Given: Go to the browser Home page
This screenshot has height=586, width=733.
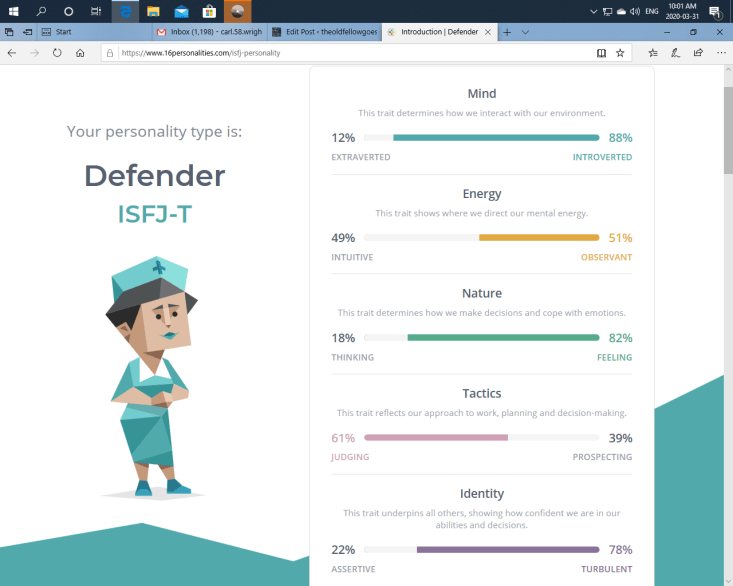Looking at the screenshot, I should [80, 52].
